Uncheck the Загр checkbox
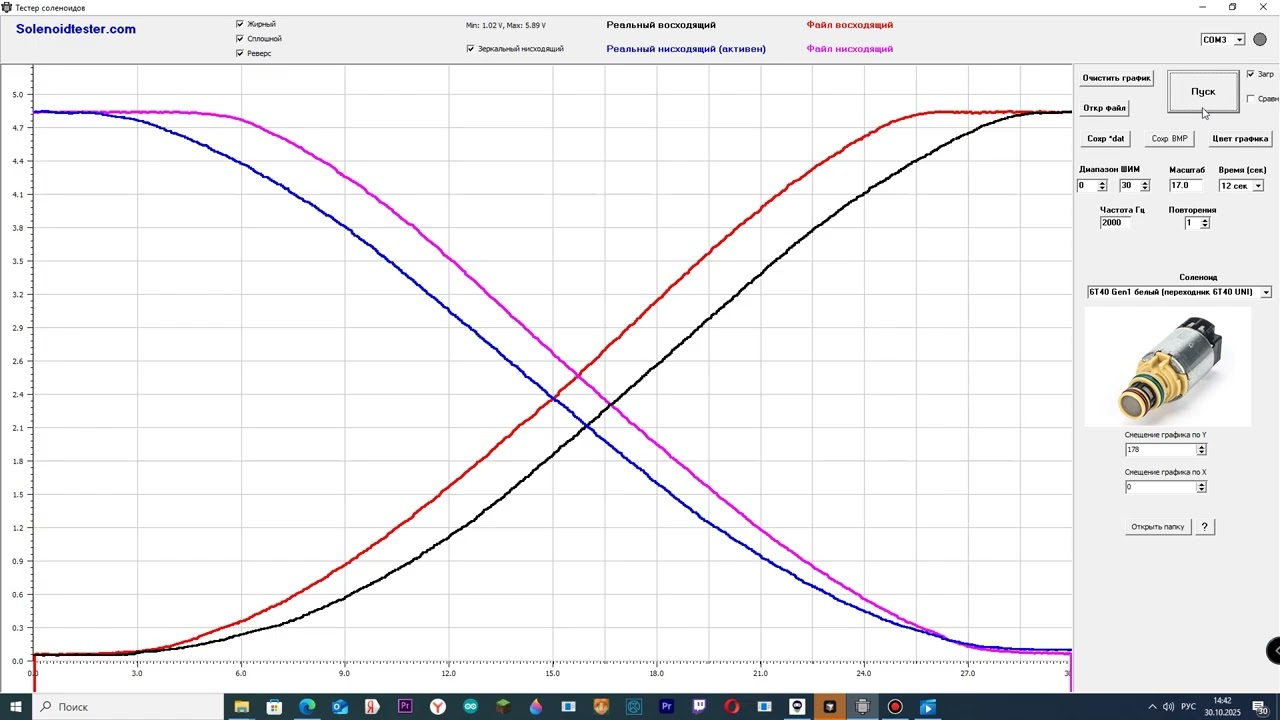 tap(1251, 74)
